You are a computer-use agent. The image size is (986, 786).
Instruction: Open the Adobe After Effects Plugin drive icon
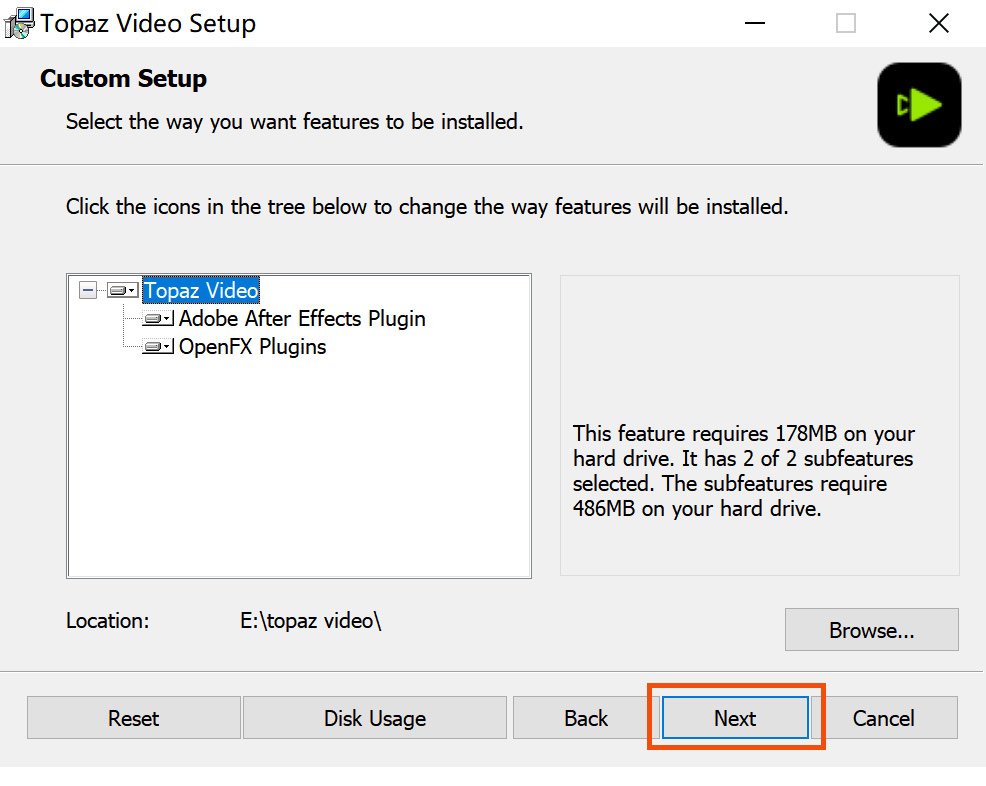coord(158,319)
